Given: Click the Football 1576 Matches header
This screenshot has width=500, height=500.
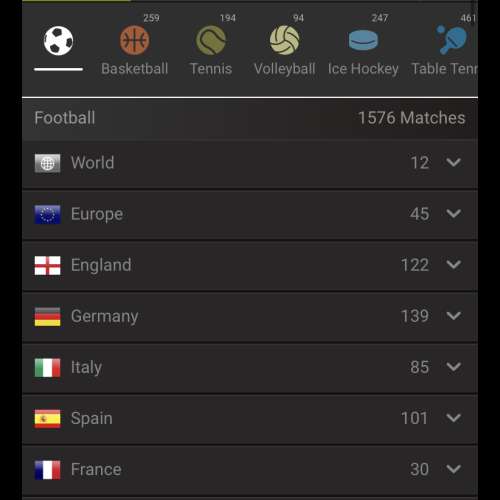Looking at the screenshot, I should pyautogui.click(x=250, y=118).
